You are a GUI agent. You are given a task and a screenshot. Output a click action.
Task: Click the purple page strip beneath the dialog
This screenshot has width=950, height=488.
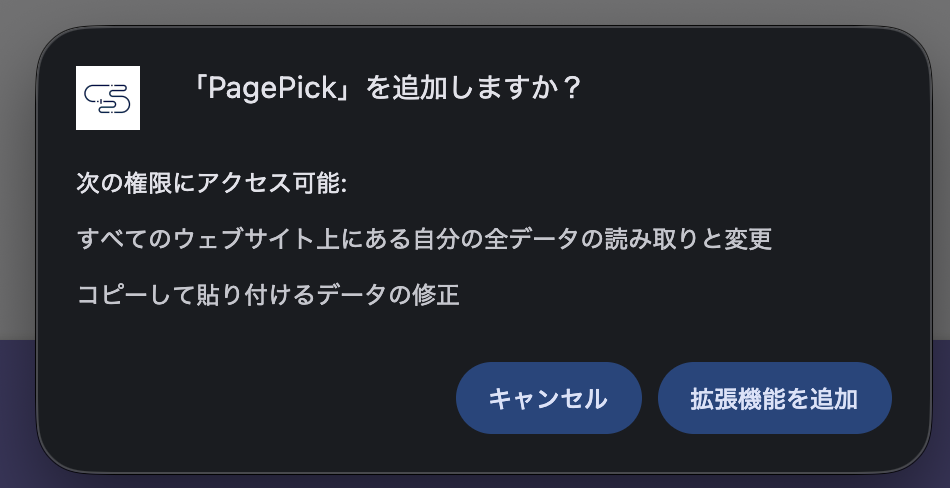point(475,479)
